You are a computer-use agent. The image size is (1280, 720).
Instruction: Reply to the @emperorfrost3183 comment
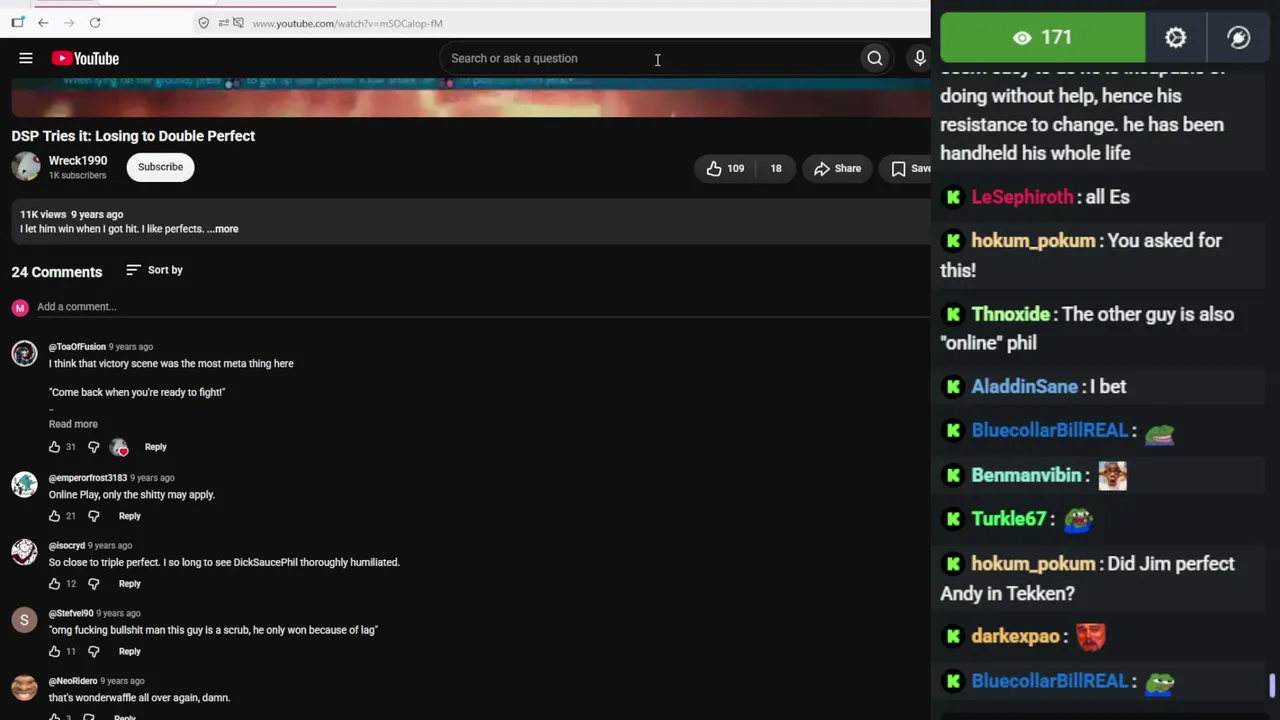130,516
